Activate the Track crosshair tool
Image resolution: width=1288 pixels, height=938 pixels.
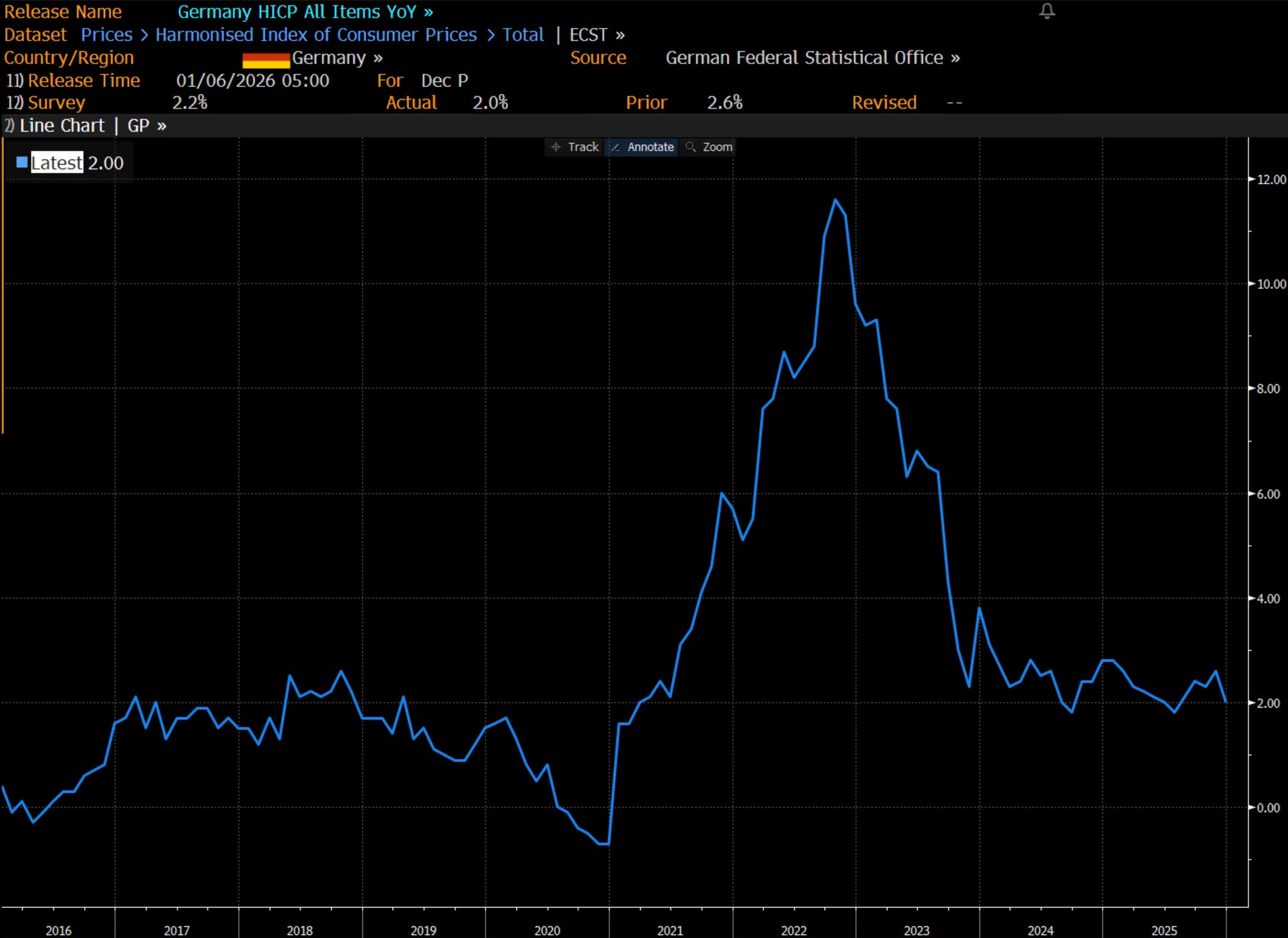(574, 147)
